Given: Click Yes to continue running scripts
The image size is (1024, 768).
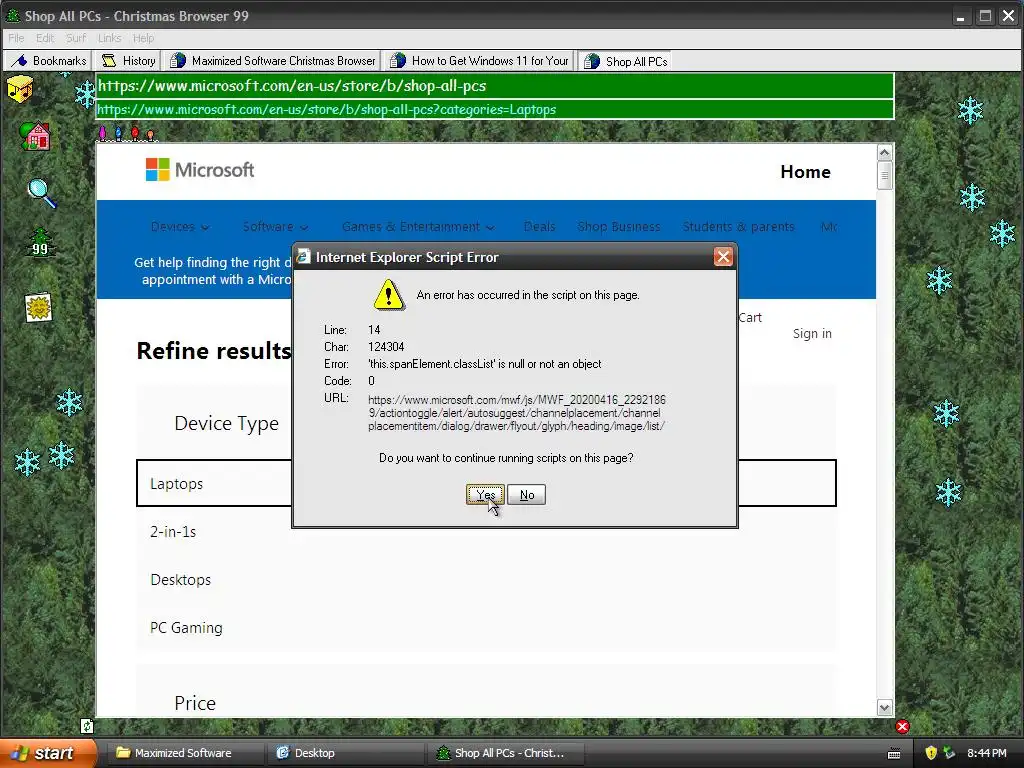Looking at the screenshot, I should tap(485, 495).
